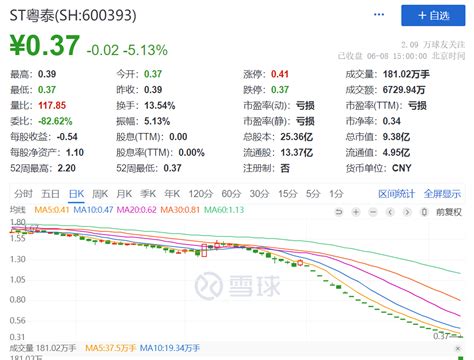Viewport: 474px width, 360px height.
Task: Reset chart view with the undo arrow icon
Action: (x=339, y=212)
